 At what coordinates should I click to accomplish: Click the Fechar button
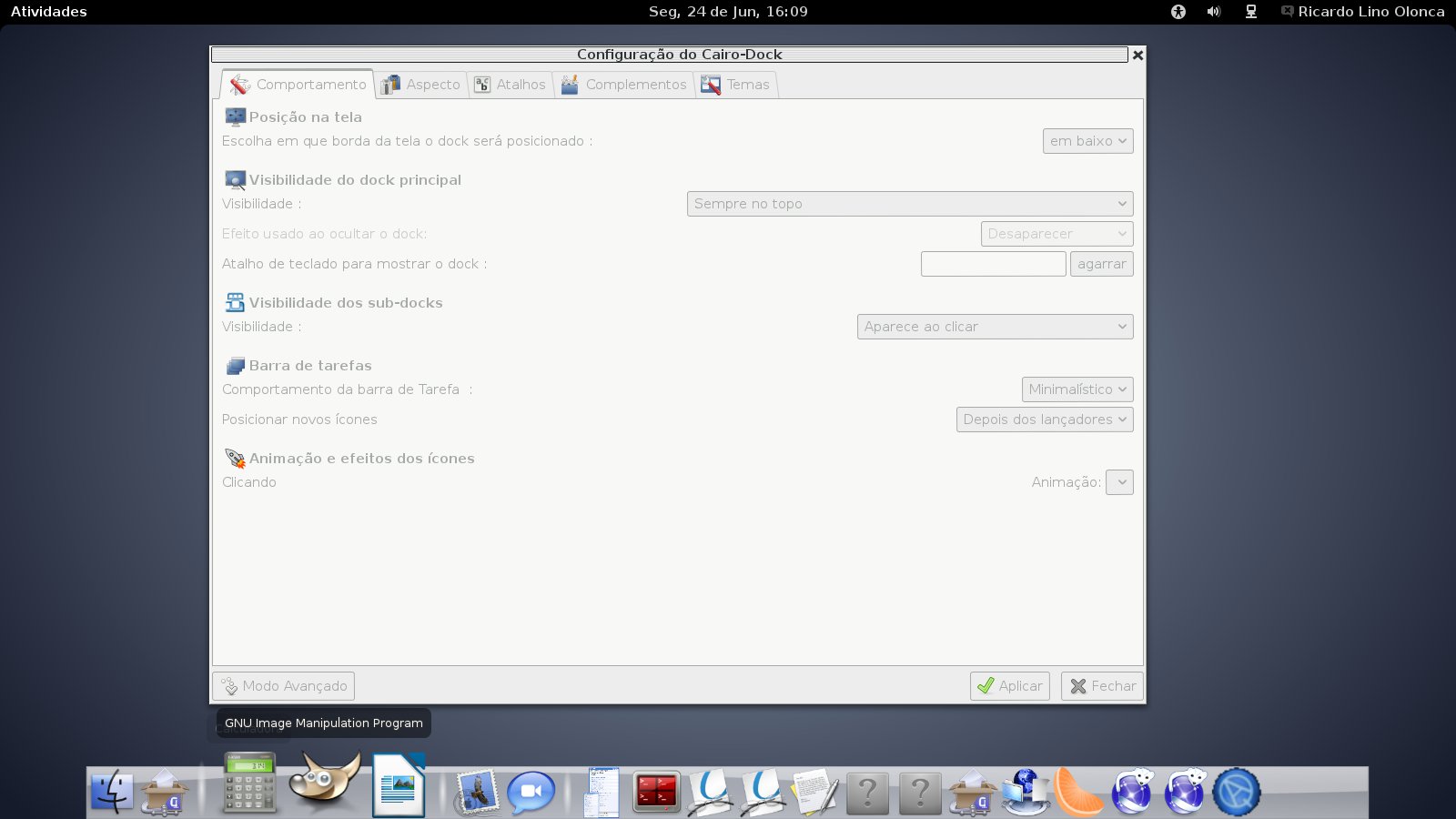coord(1102,686)
